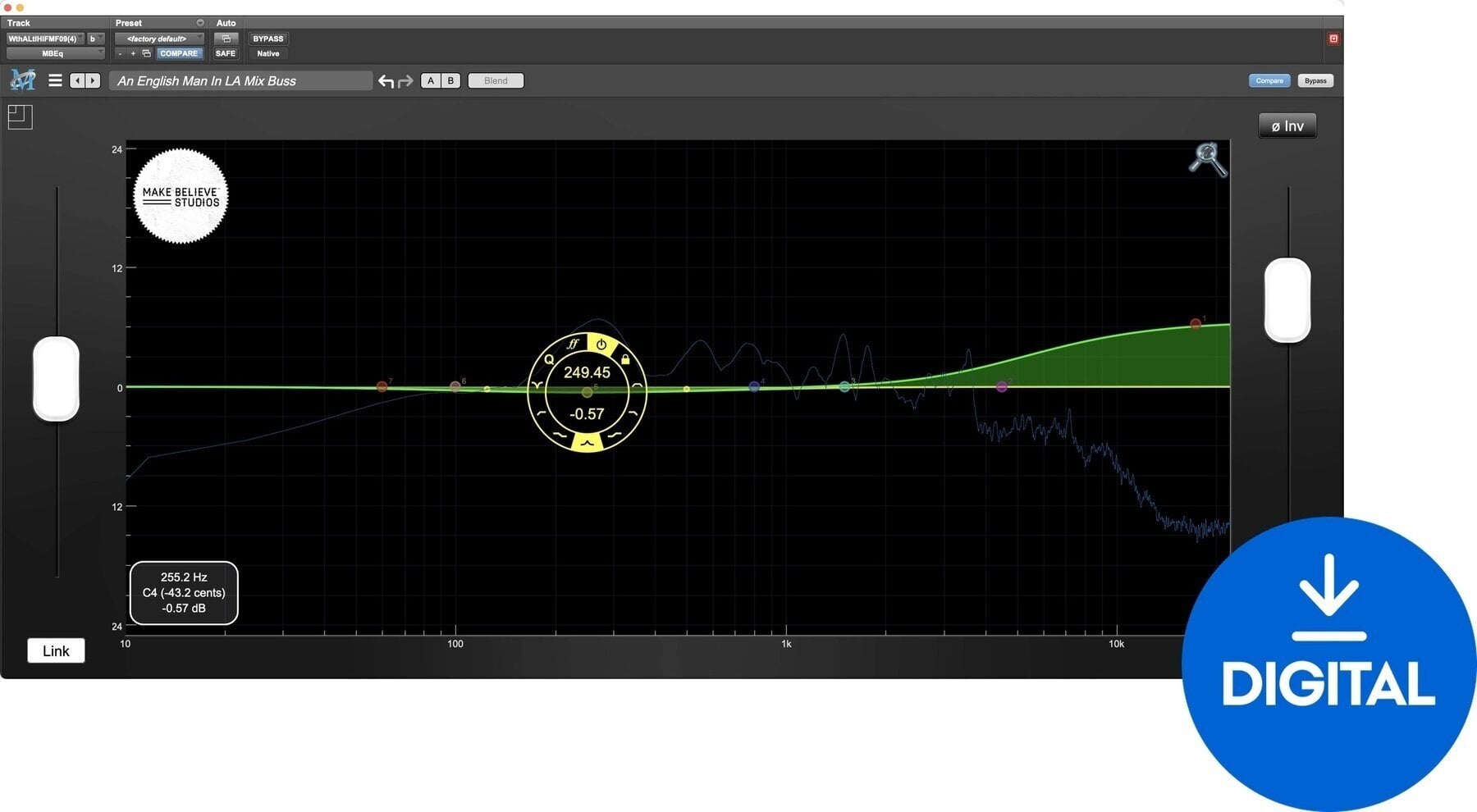Click the window layout icon below logo
Image resolution: width=1477 pixels, height=812 pixels.
(x=21, y=117)
